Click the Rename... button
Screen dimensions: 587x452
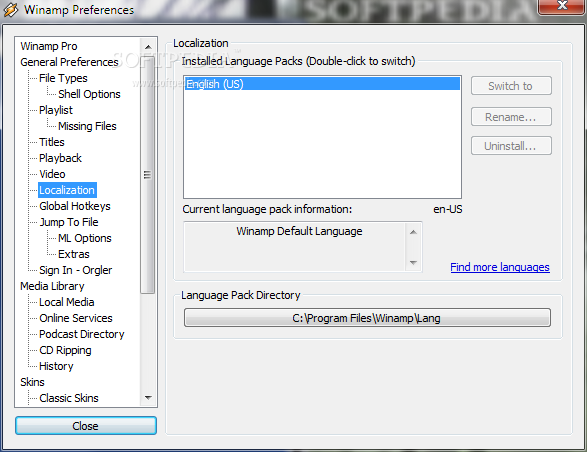[511, 117]
